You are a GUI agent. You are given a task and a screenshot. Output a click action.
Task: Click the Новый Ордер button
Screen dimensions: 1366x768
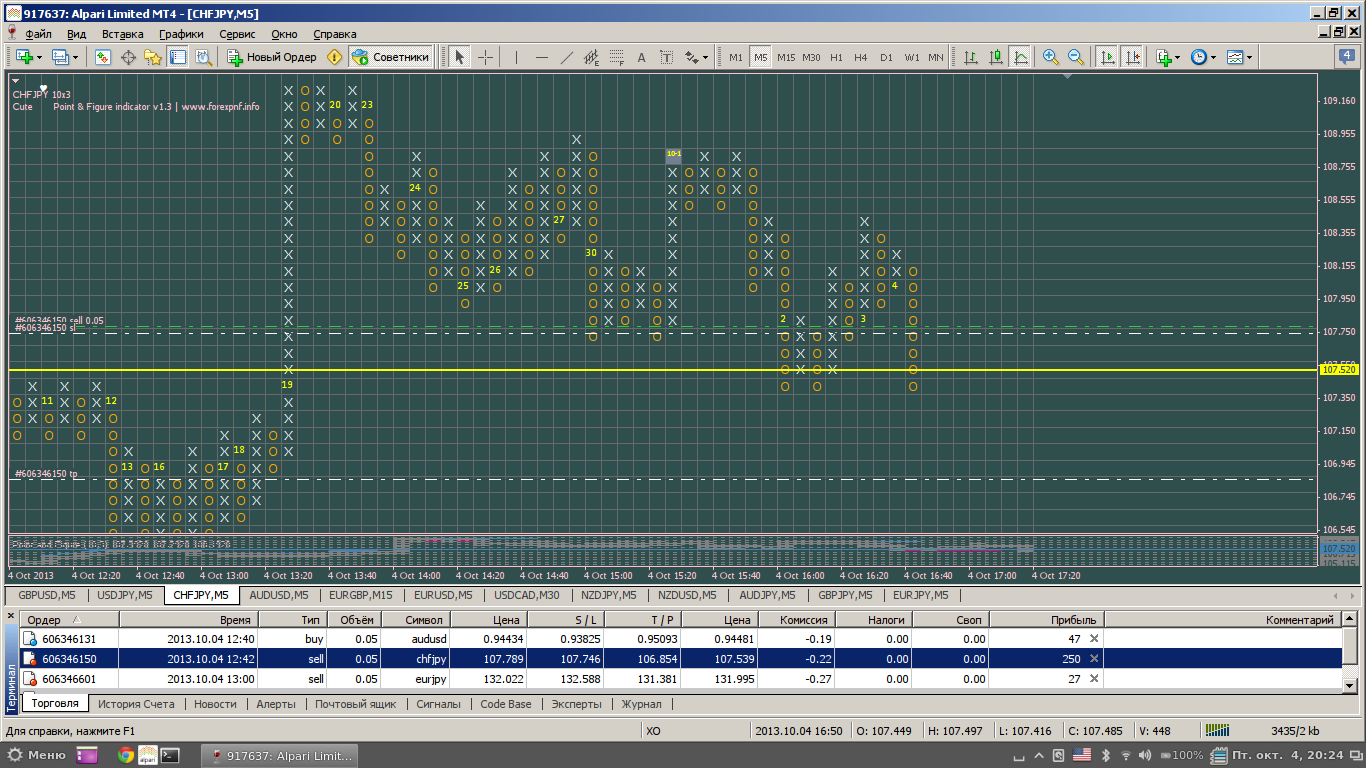coord(272,57)
